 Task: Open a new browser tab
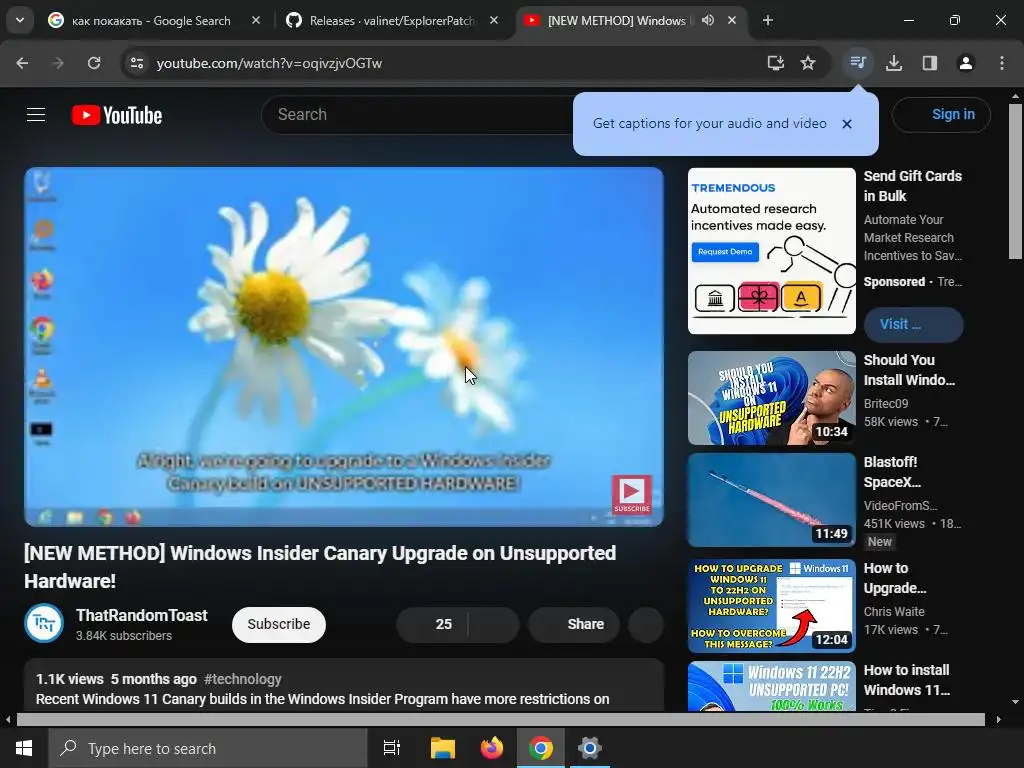(768, 20)
